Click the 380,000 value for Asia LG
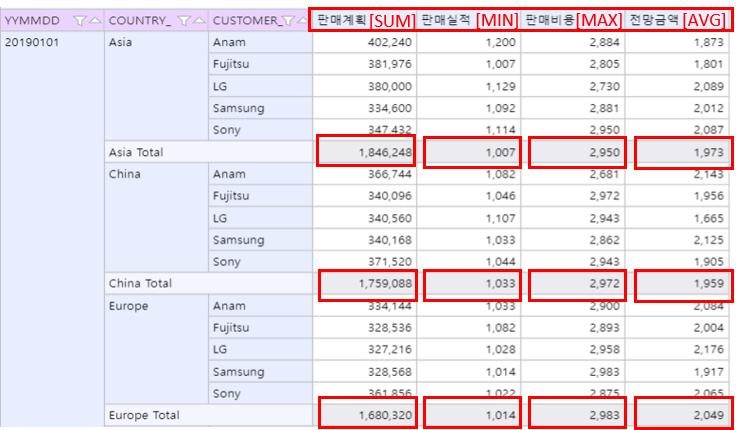The width and height of the screenshot is (739, 430). 364,86
